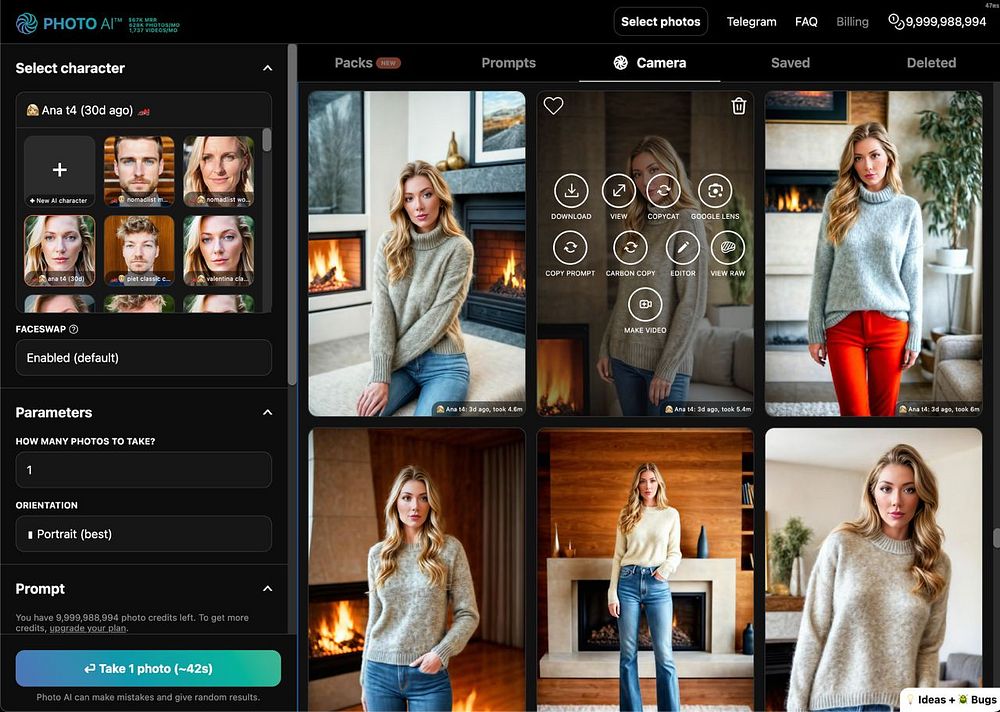Switch to the Packs tab

[367, 63]
